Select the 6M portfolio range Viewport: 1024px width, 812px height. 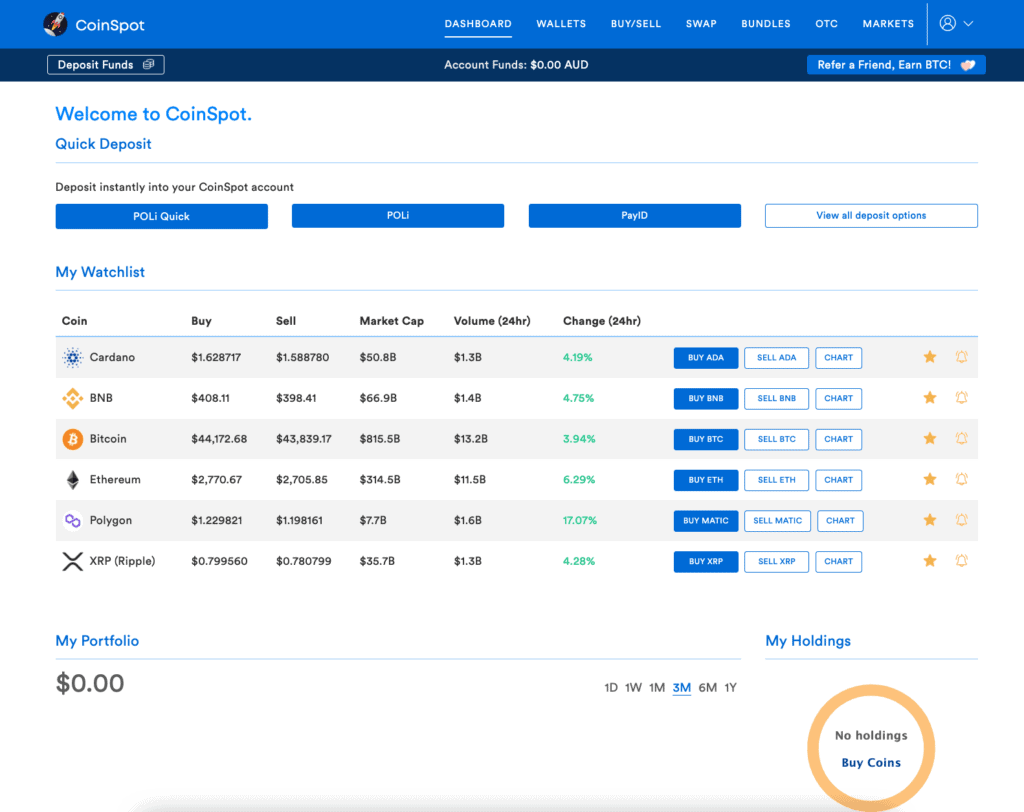pos(708,688)
